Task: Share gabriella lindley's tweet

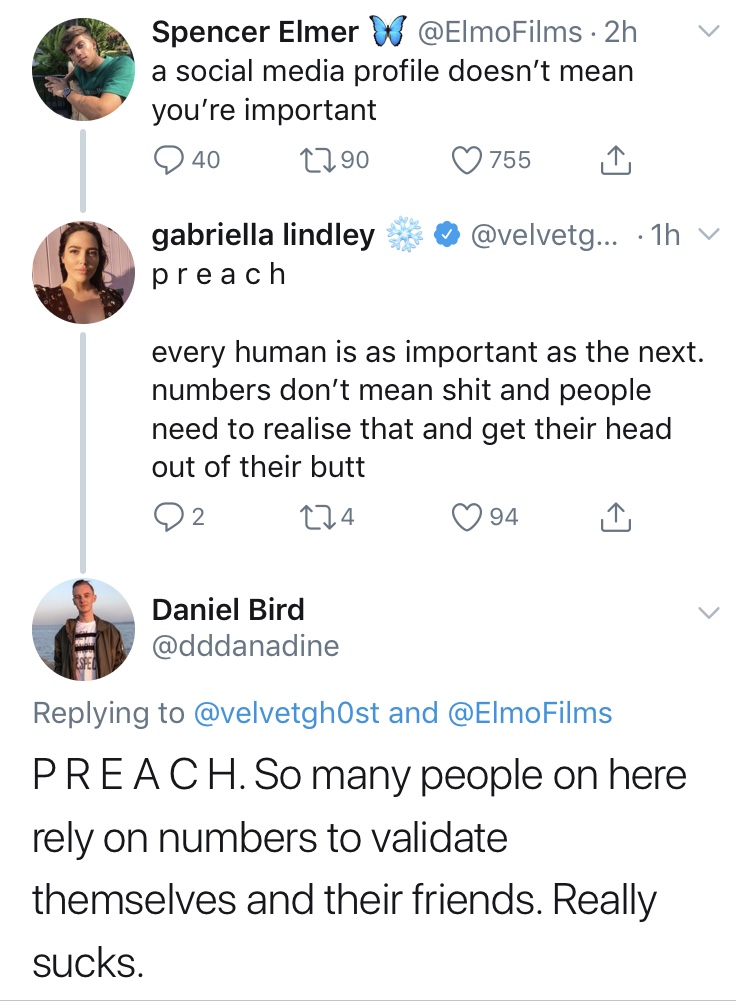Action: pyautogui.click(x=616, y=518)
